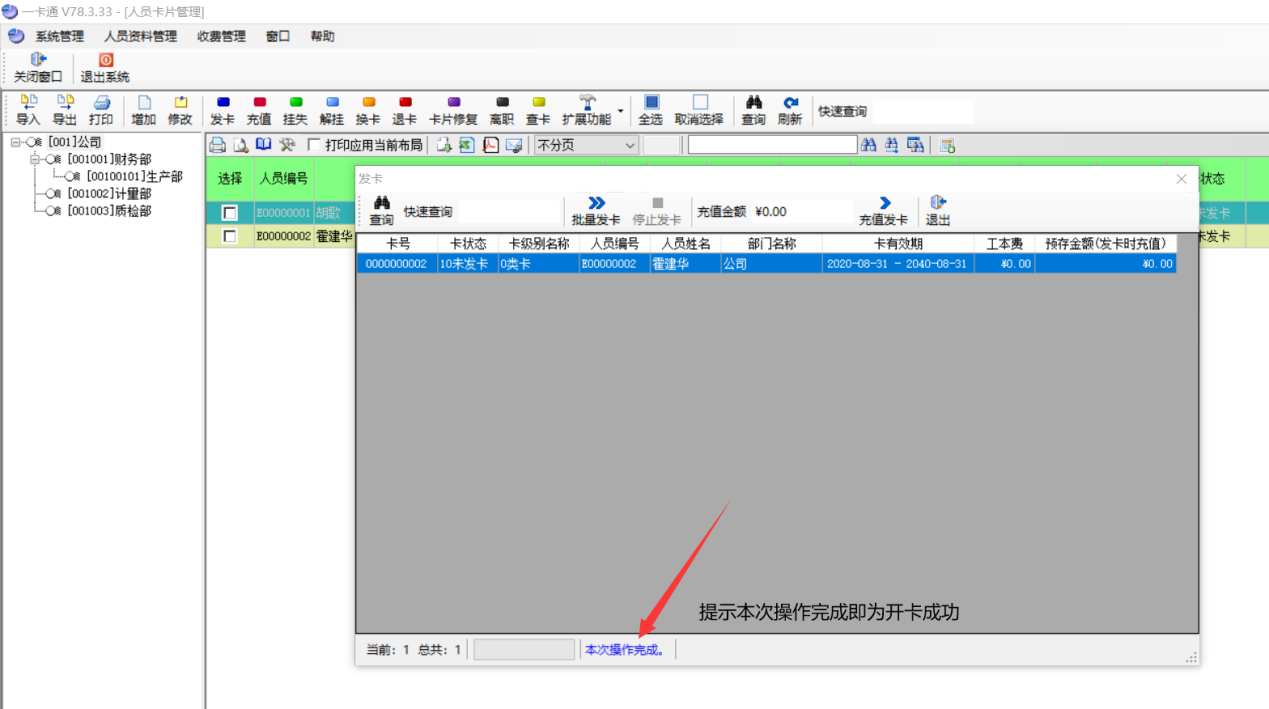Open the 系统管理 menu
The width and height of the screenshot is (1269, 709).
[59, 36]
